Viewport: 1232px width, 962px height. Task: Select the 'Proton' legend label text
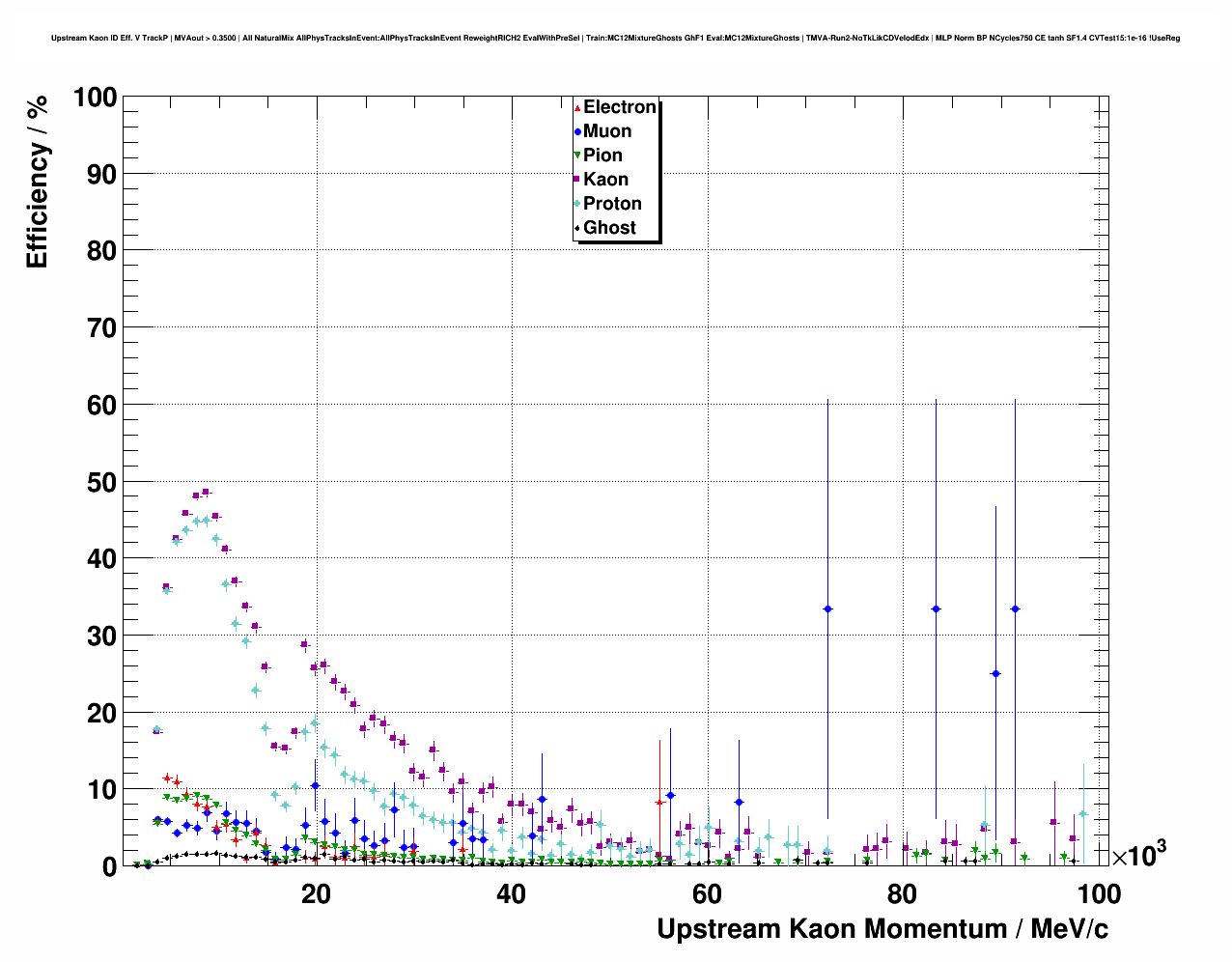[612, 204]
